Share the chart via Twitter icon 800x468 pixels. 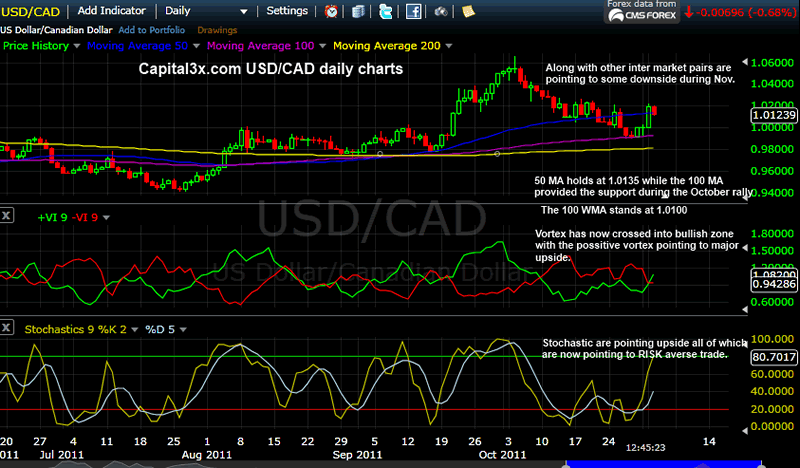pos(386,12)
